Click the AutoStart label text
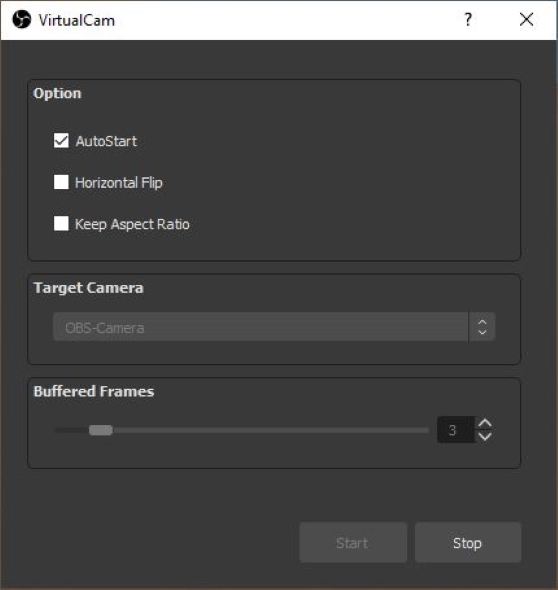 coord(106,141)
